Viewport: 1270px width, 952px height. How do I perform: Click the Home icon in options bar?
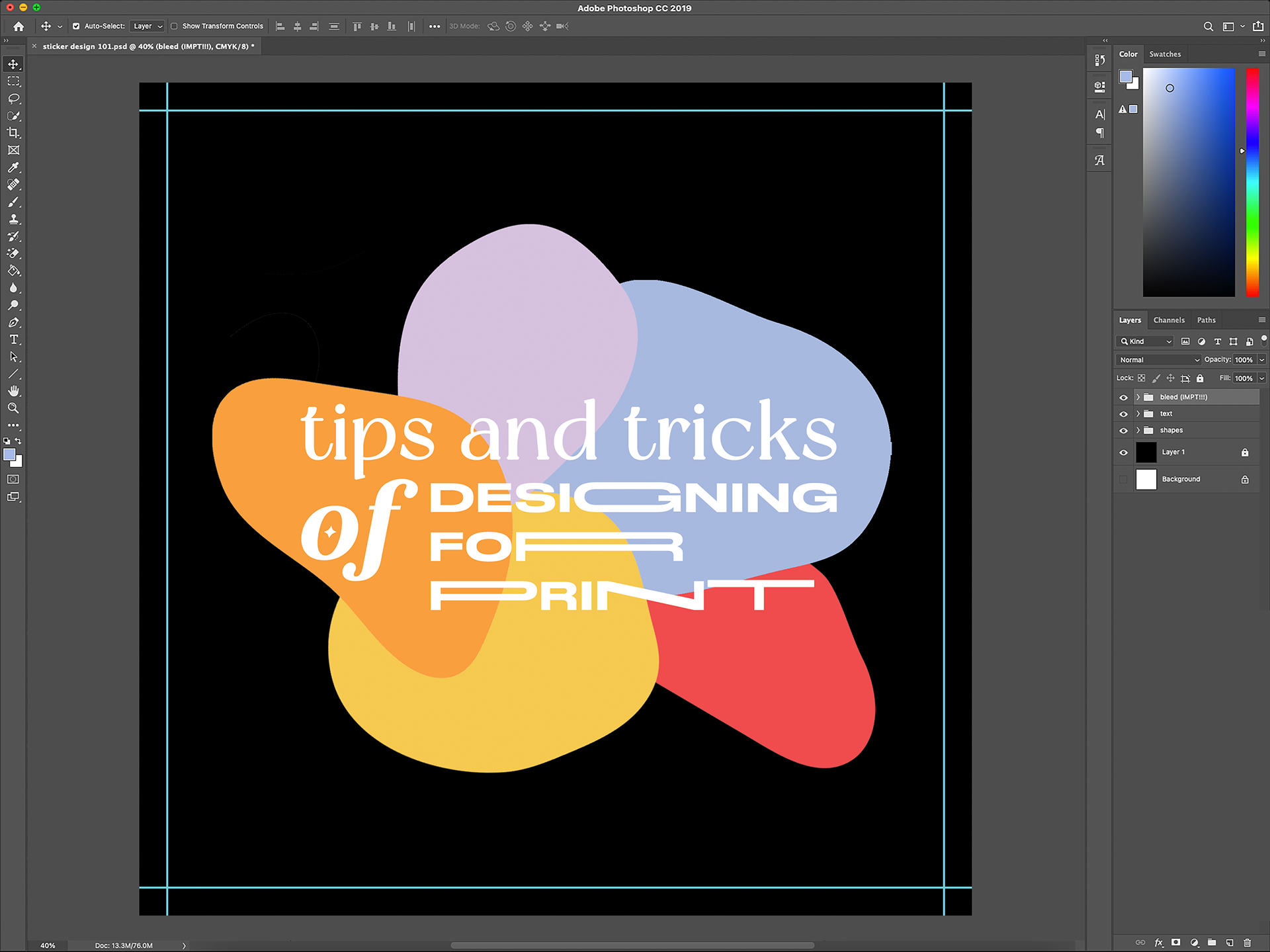click(19, 26)
